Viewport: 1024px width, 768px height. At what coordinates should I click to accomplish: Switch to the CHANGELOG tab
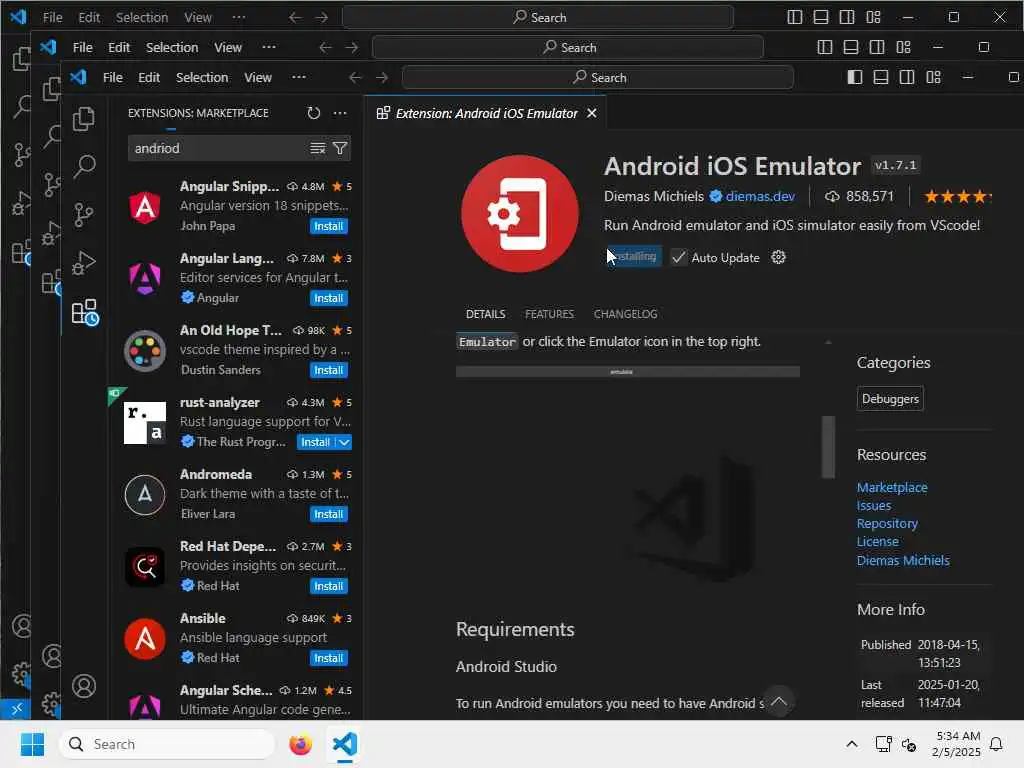coord(625,314)
